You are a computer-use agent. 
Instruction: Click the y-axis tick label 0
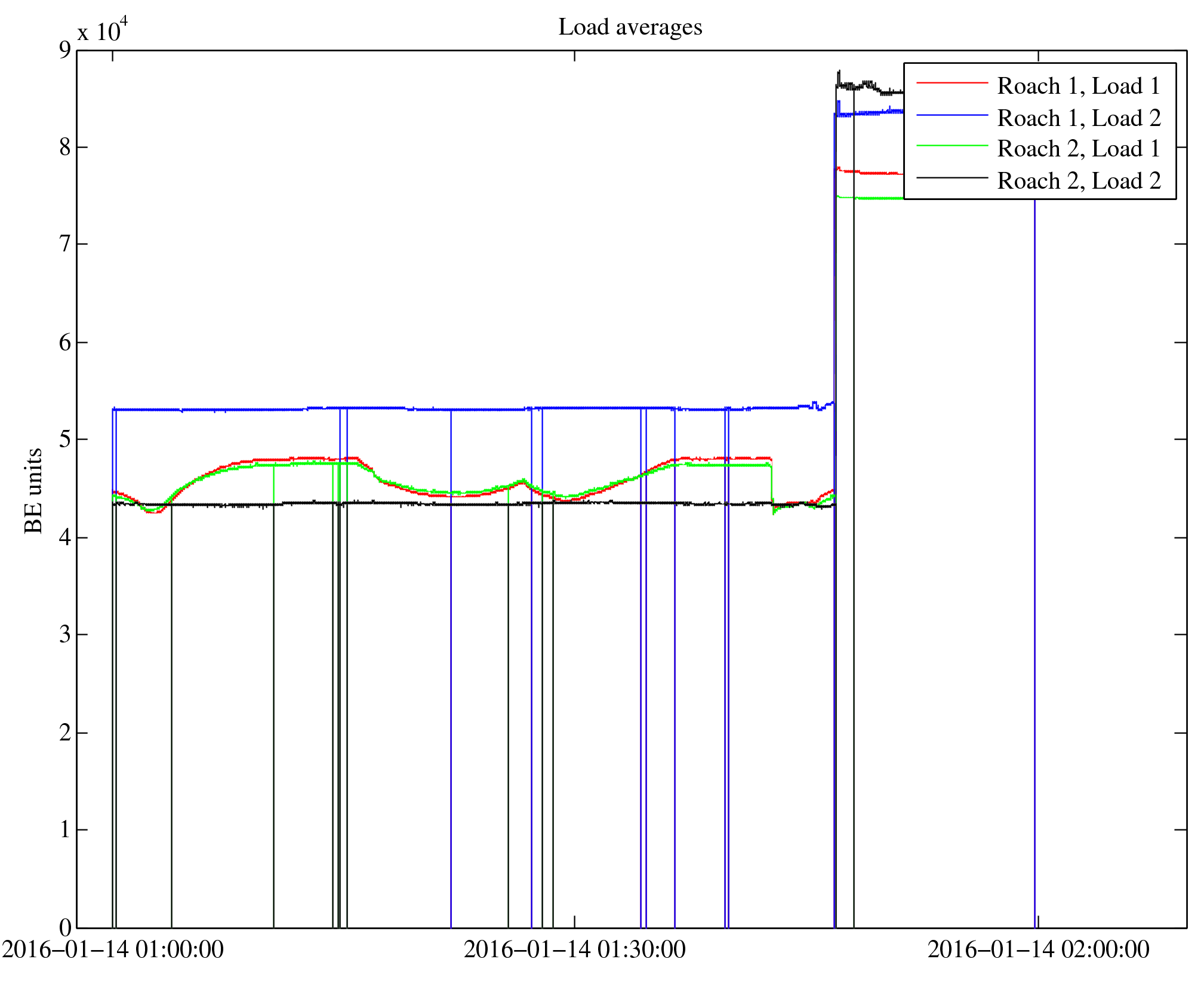click(x=64, y=927)
